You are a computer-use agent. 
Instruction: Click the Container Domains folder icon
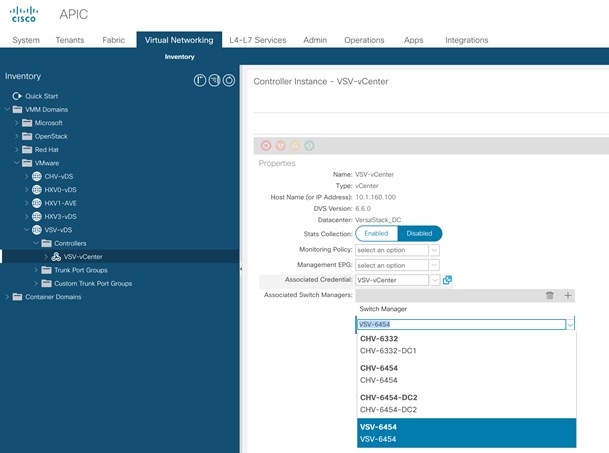point(17,297)
